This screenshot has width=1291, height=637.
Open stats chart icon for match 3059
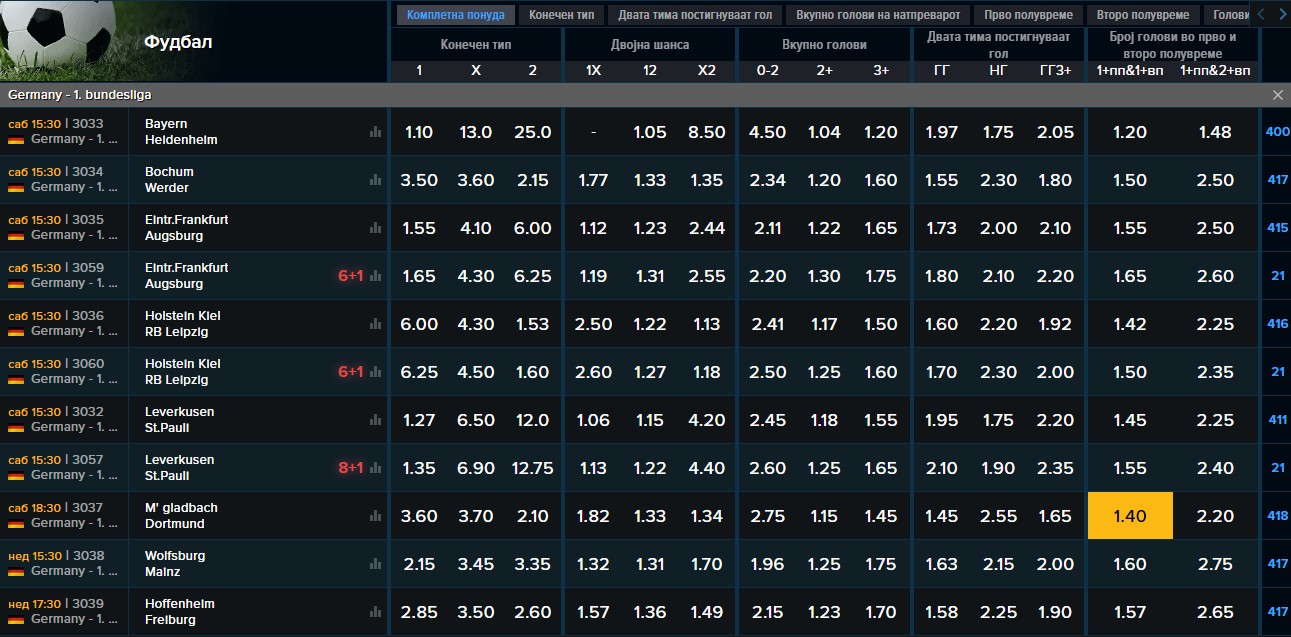tap(375, 276)
